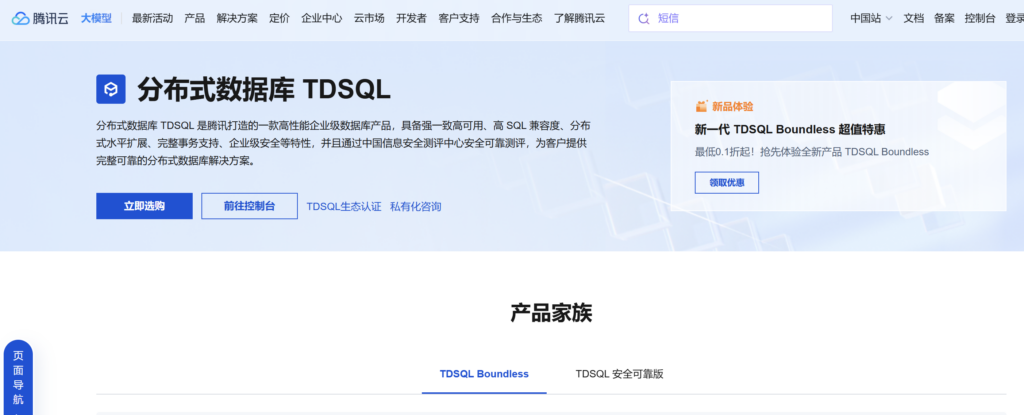
Task: Click 新一代 TDSQL Boundless 超值特惠 heading
Action: [790, 129]
